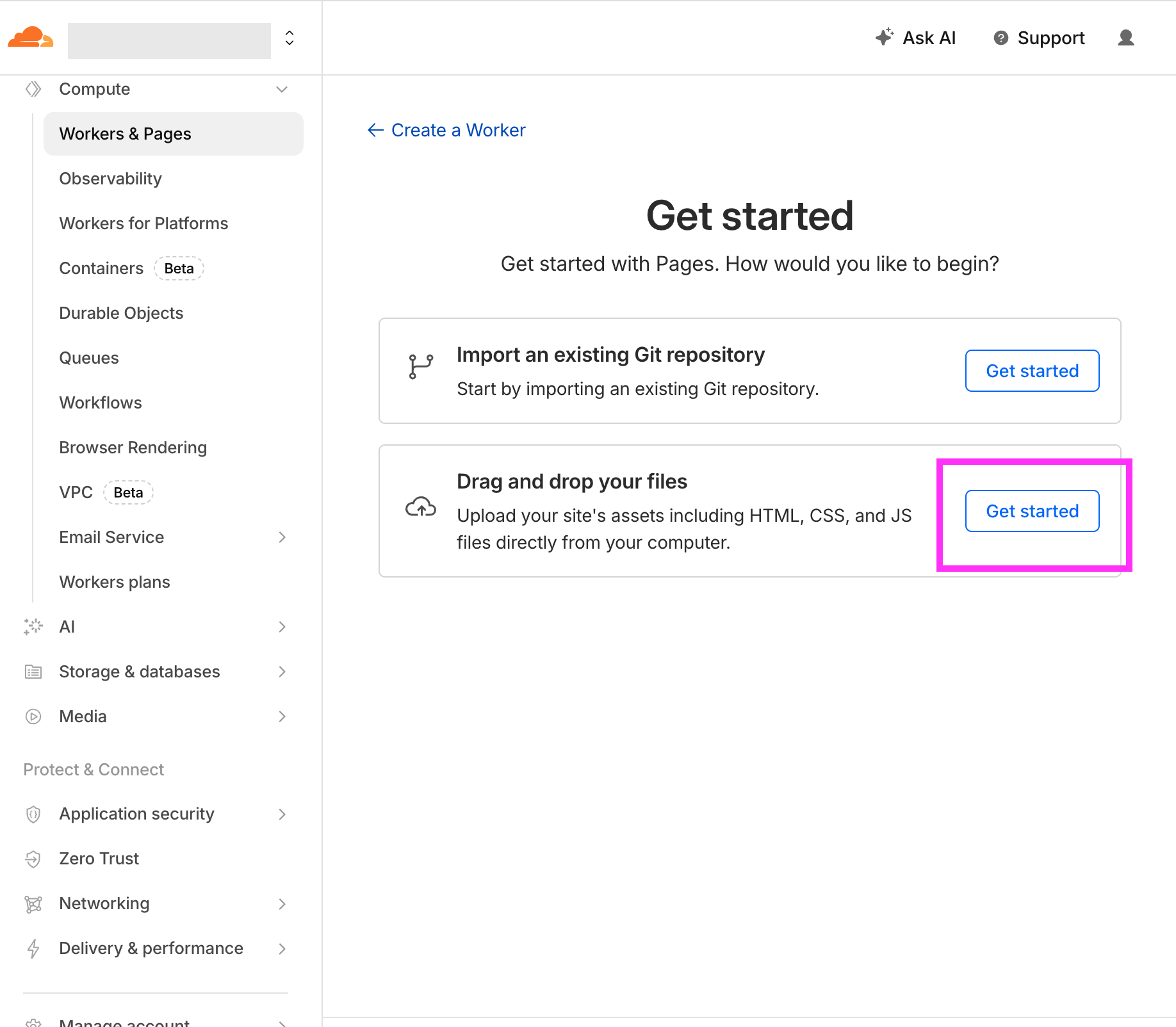Expand Delivery & performance section
Image resolution: width=1176 pixels, height=1027 pixels.
tap(282, 948)
